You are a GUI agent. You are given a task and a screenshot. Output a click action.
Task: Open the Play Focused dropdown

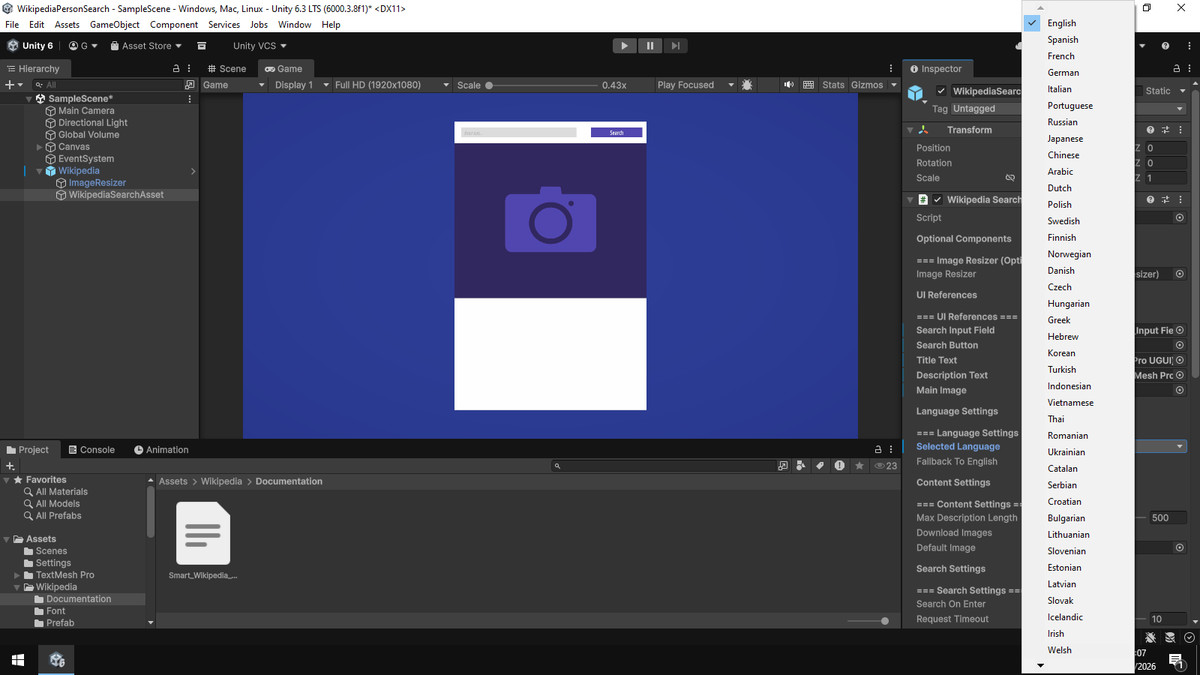[x=695, y=85]
